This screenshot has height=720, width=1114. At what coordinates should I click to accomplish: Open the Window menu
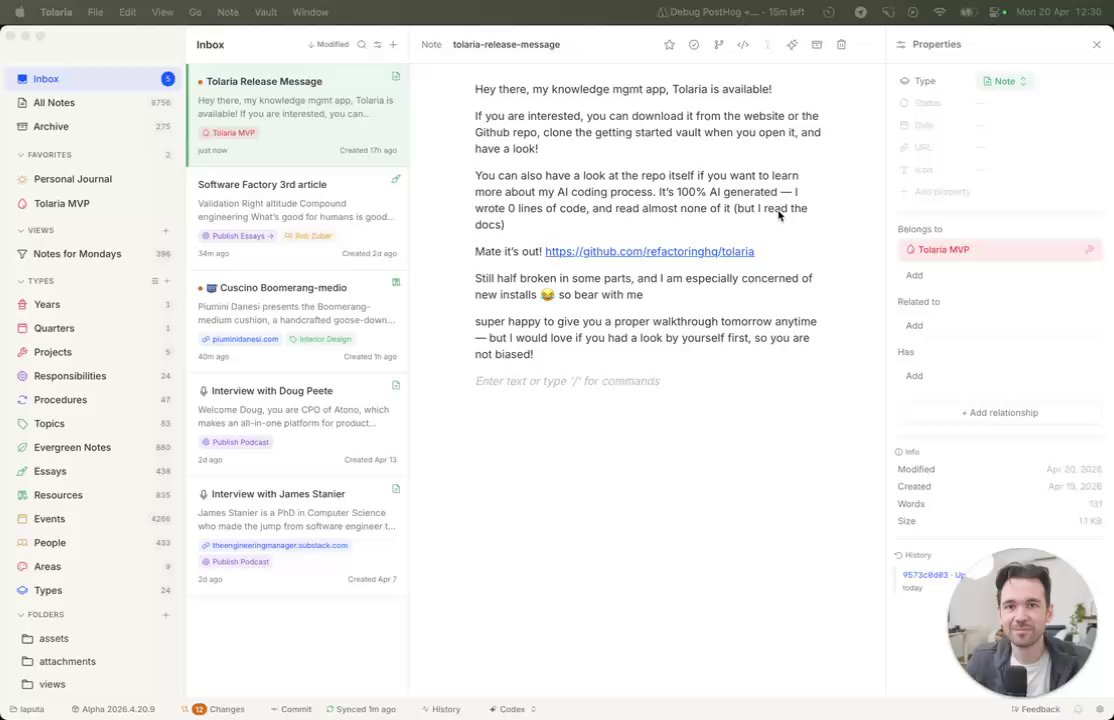pos(310,12)
